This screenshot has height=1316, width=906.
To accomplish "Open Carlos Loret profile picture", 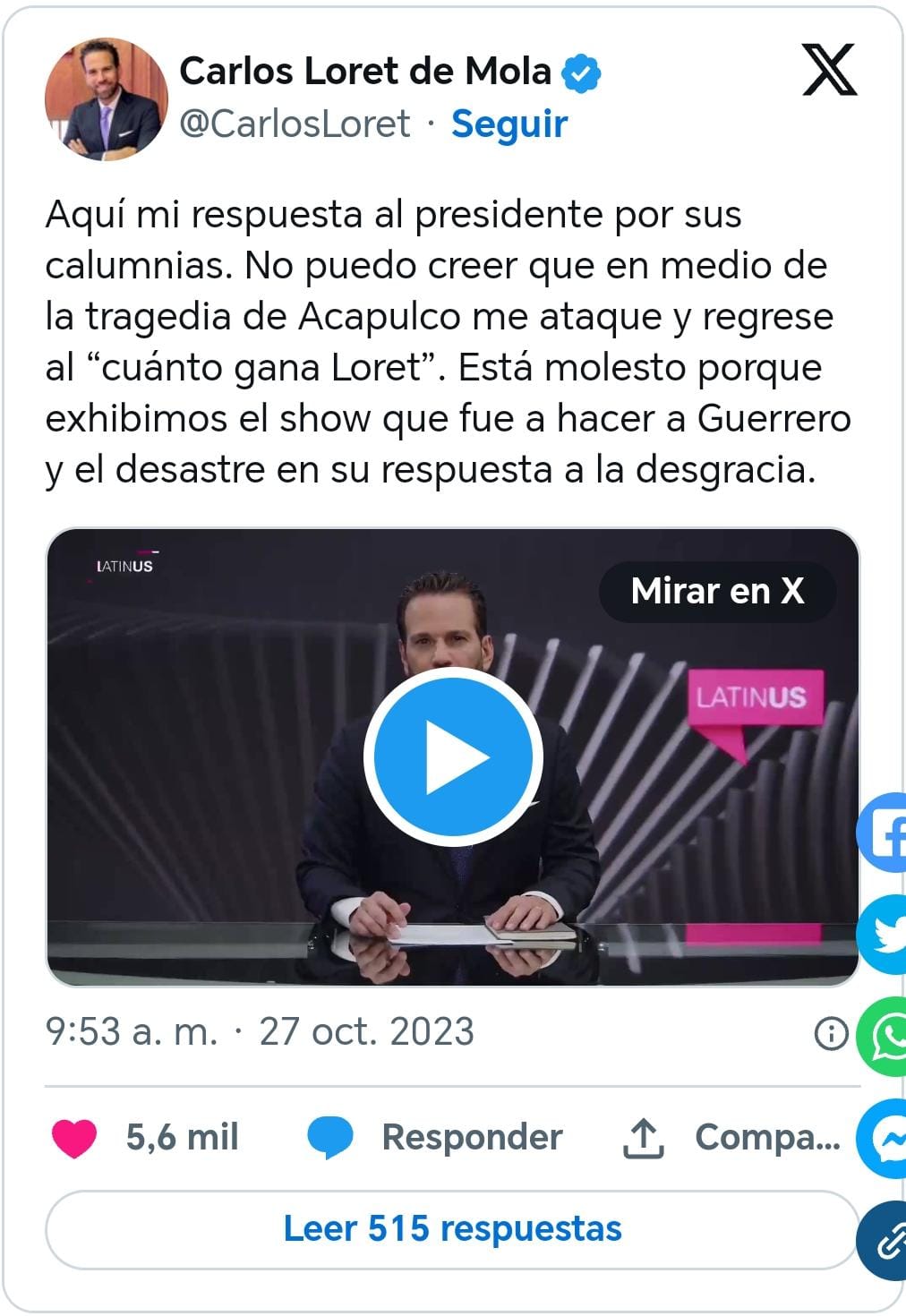I will pos(107,98).
